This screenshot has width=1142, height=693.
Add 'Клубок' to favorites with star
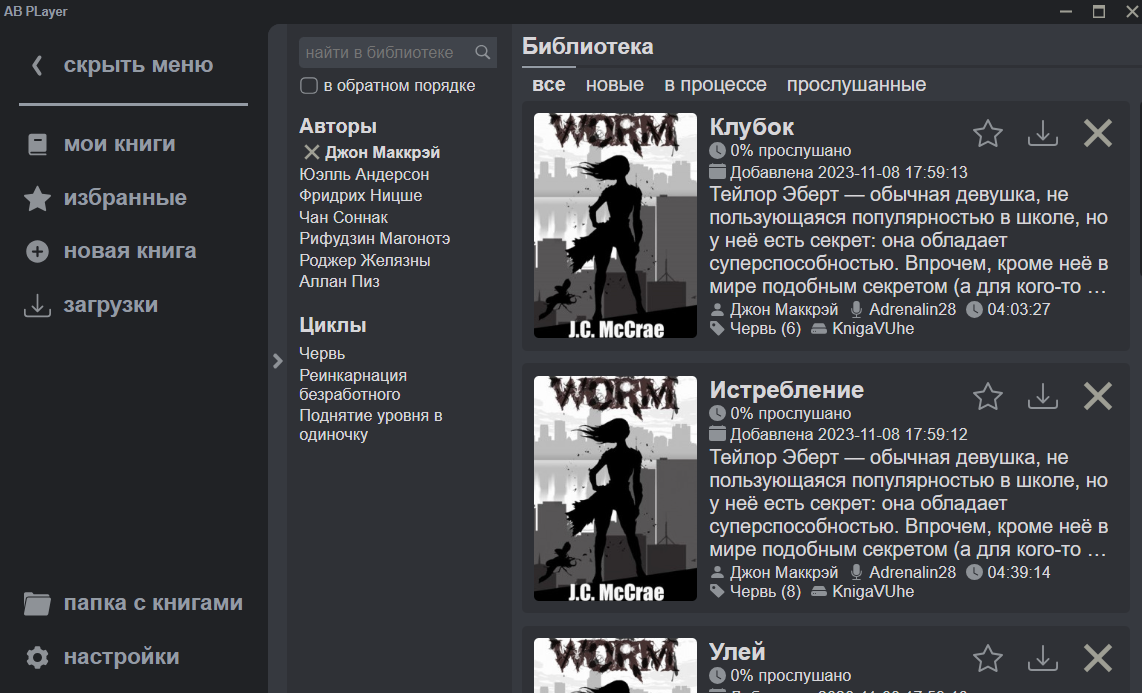click(x=988, y=133)
